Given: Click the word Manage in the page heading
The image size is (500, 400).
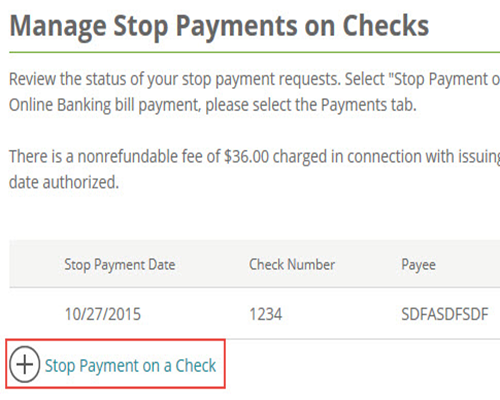Looking at the screenshot, I should point(58,27).
